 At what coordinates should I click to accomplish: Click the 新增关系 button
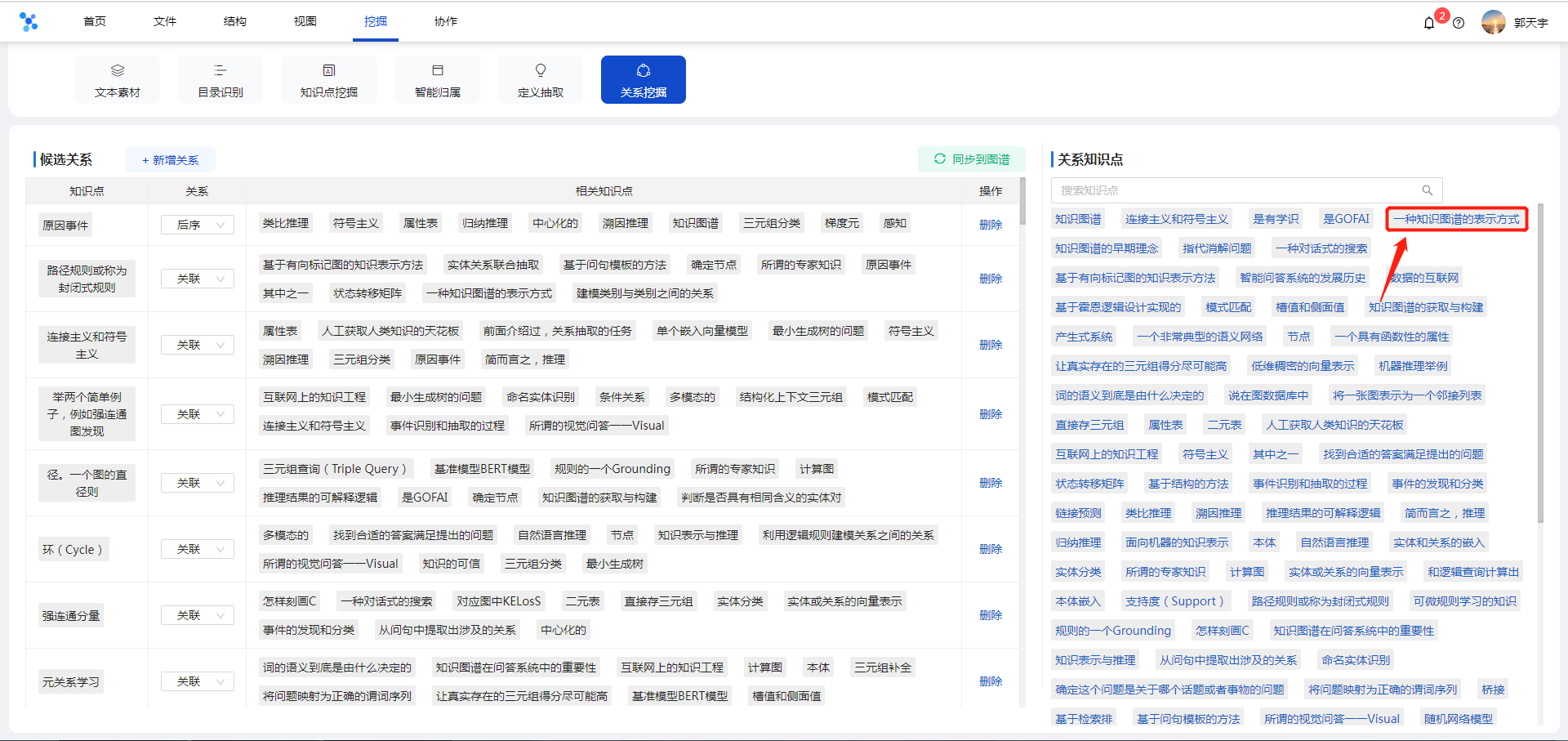pos(170,160)
